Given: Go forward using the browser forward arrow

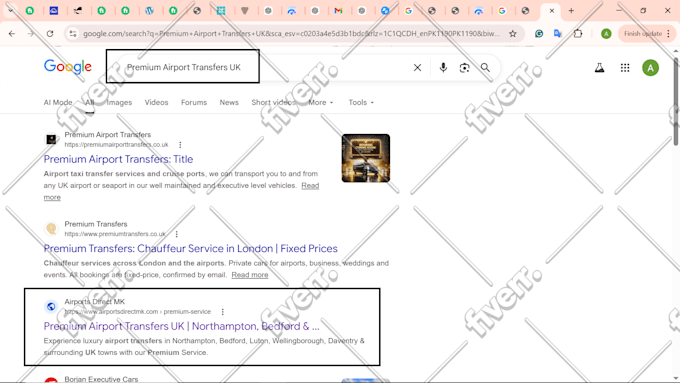Looking at the screenshot, I should point(31,33).
